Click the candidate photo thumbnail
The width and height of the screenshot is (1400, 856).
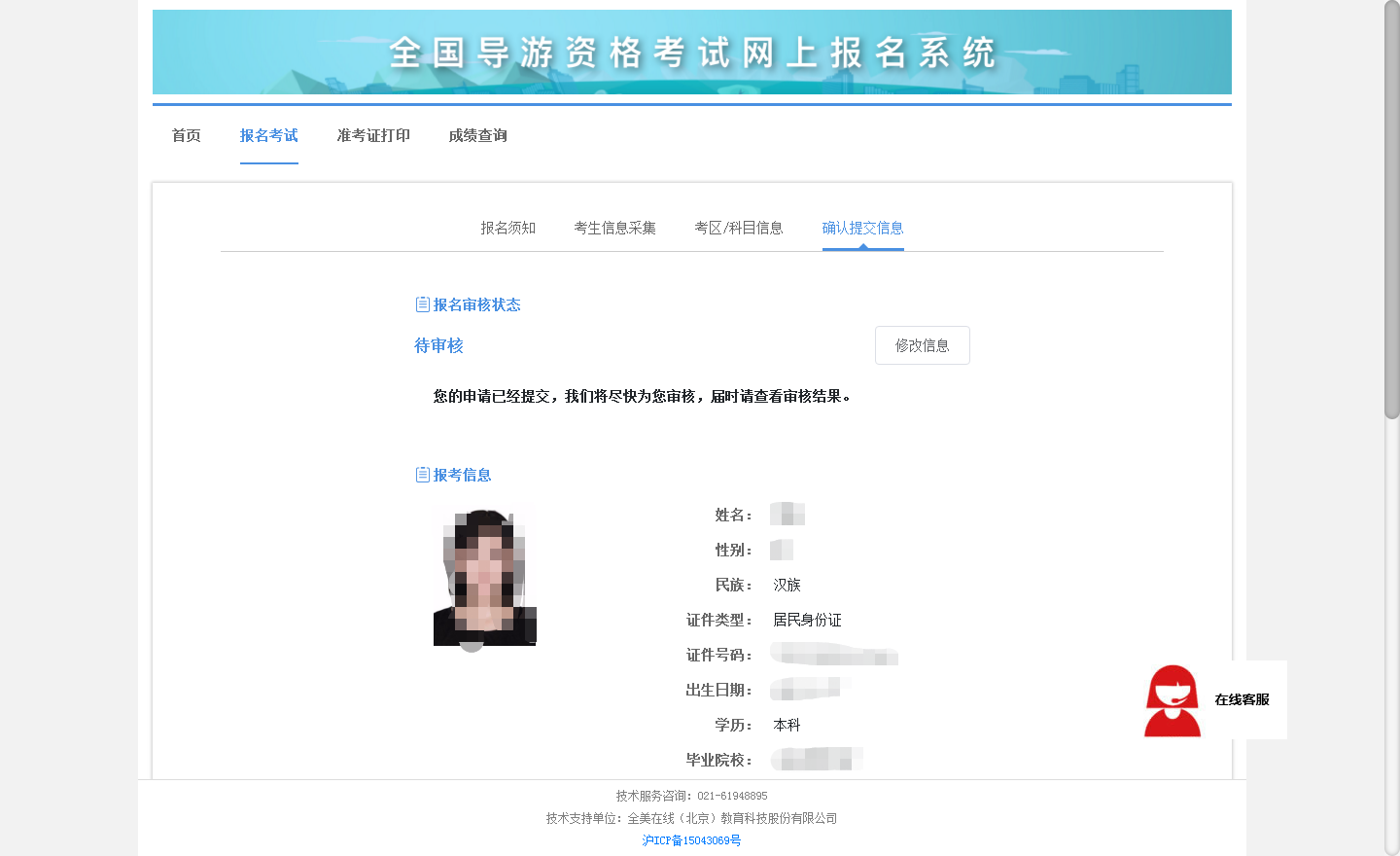484,573
